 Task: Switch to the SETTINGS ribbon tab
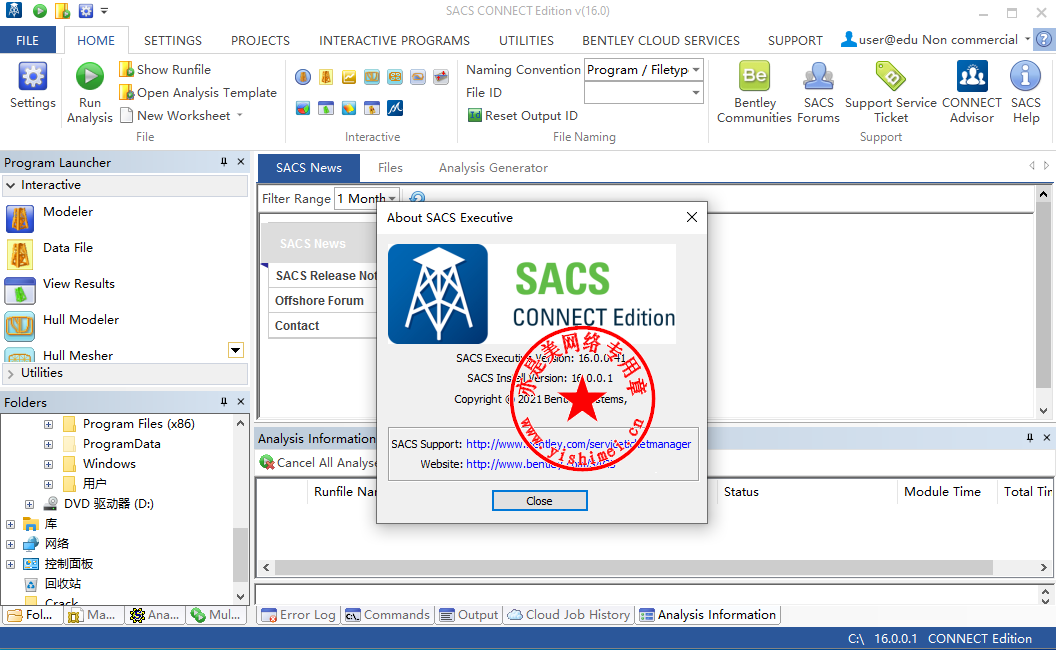pyautogui.click(x=172, y=40)
